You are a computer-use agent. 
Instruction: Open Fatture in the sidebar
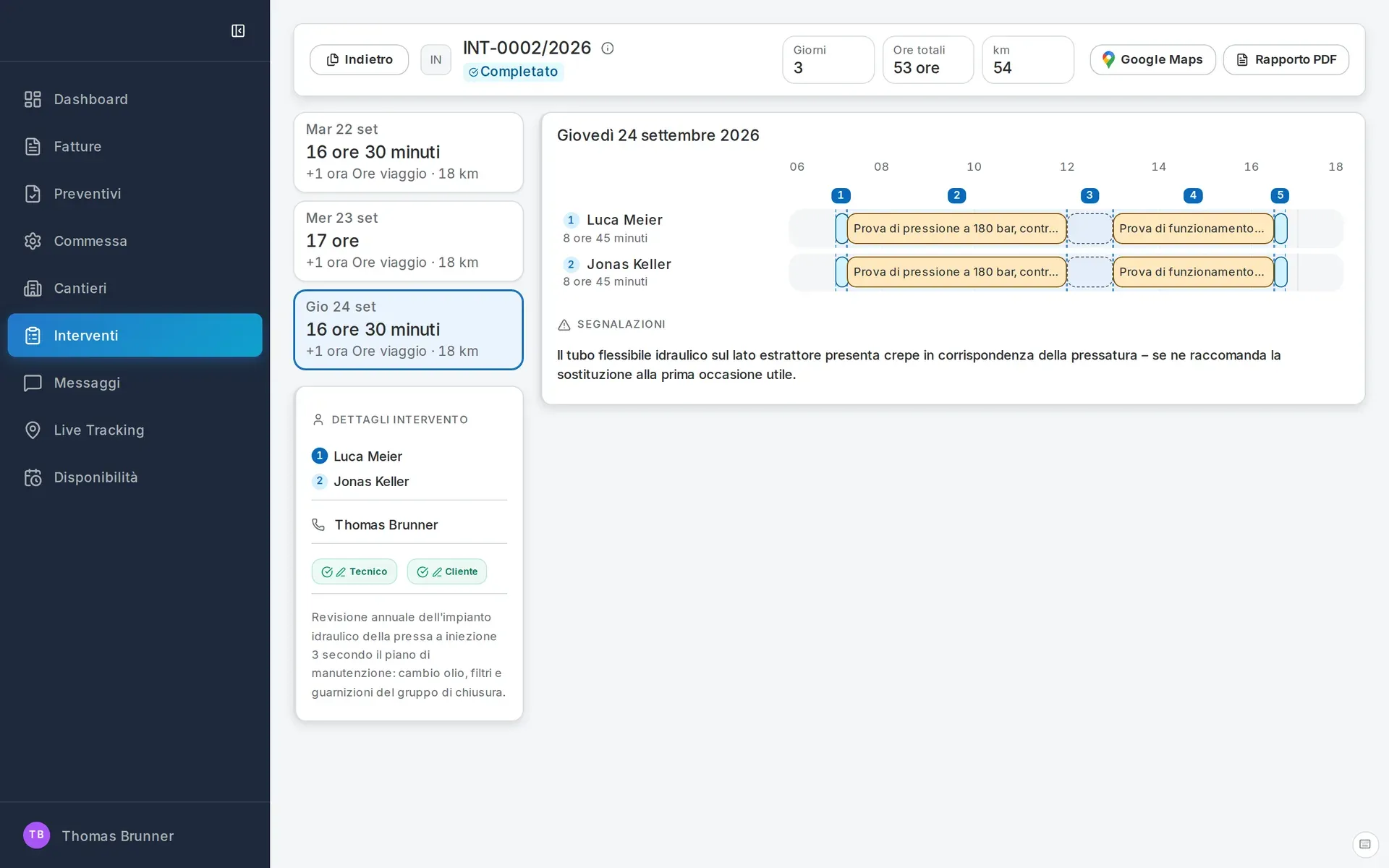[x=135, y=146]
